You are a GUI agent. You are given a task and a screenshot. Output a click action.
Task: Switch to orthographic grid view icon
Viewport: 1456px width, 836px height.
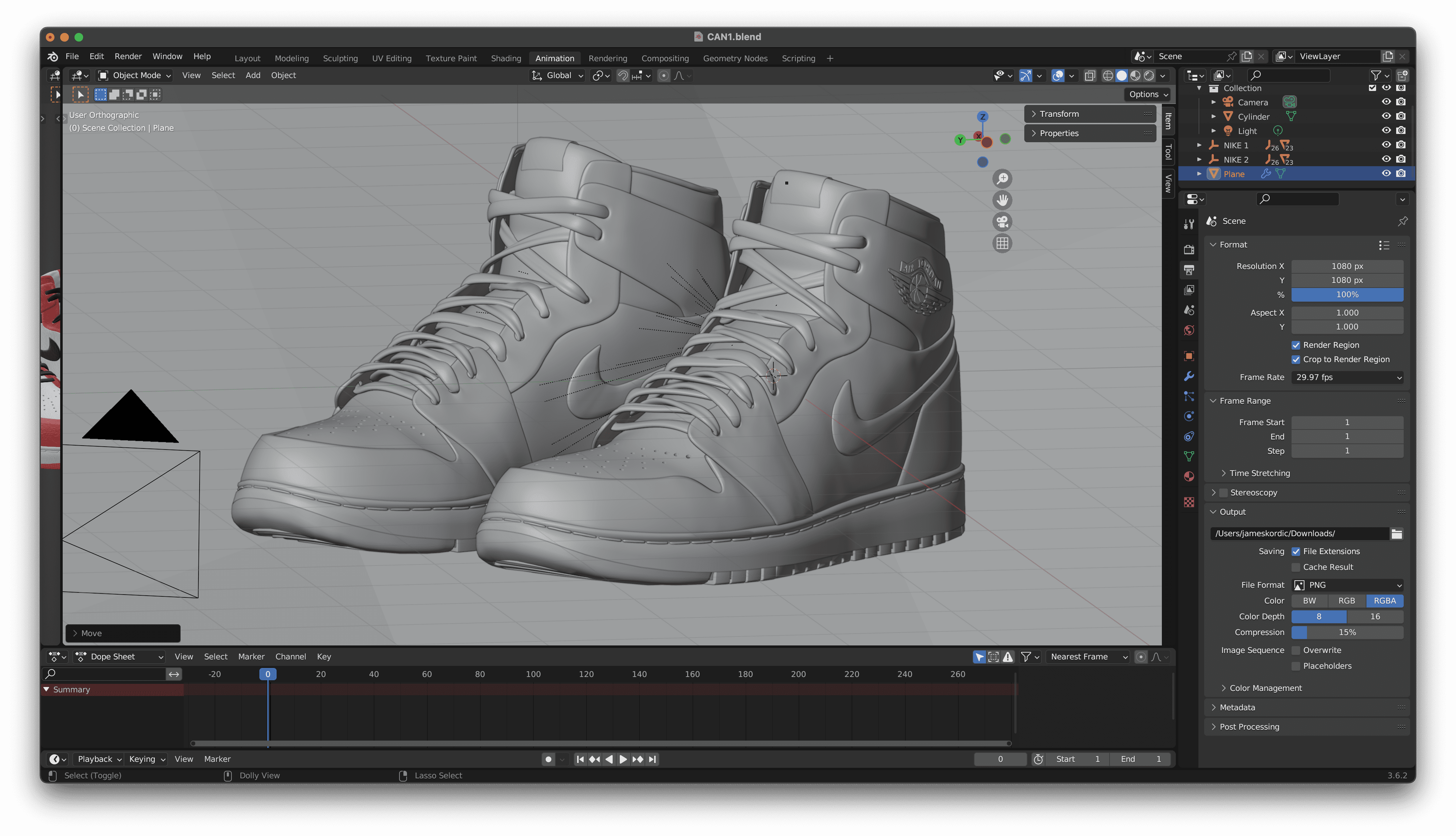(x=1002, y=244)
